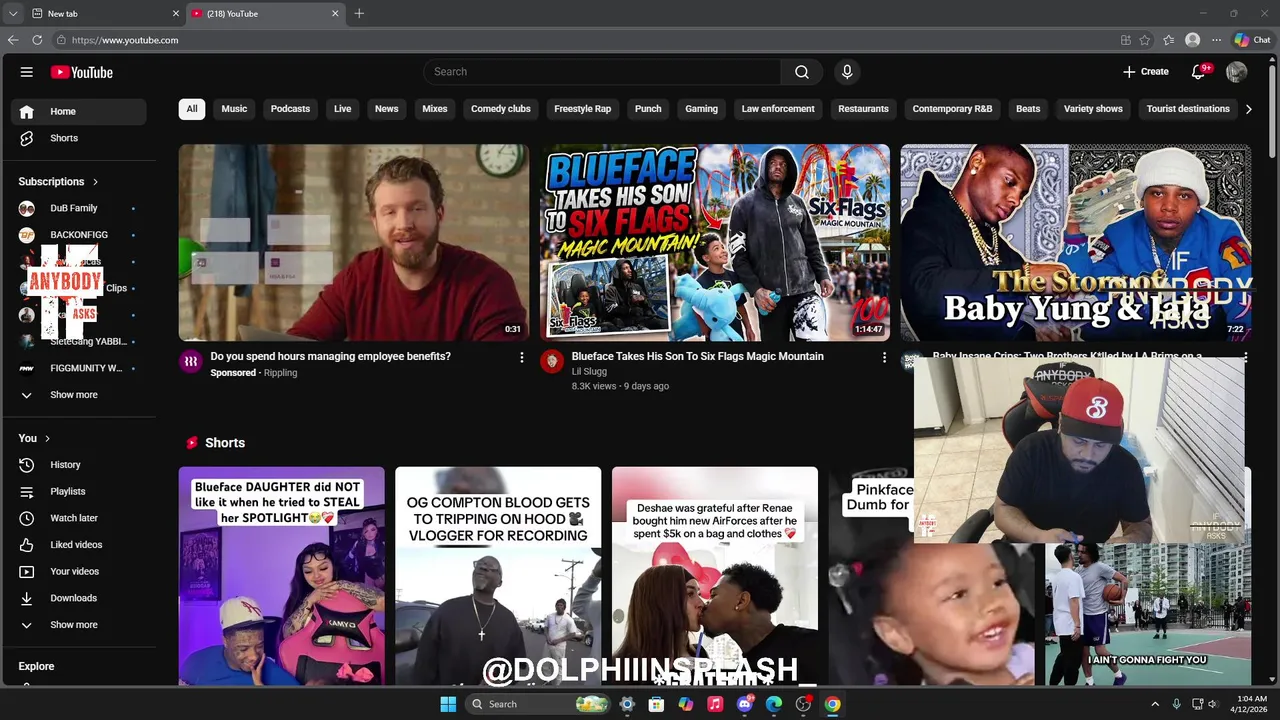Select the Law enforcement chip
1280x720 pixels.
[778, 109]
